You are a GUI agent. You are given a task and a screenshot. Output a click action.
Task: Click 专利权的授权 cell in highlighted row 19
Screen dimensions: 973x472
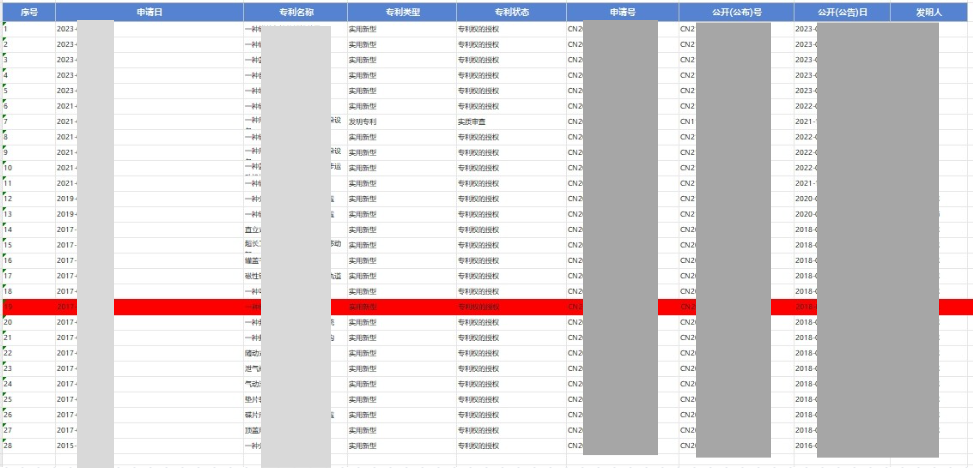click(511, 307)
